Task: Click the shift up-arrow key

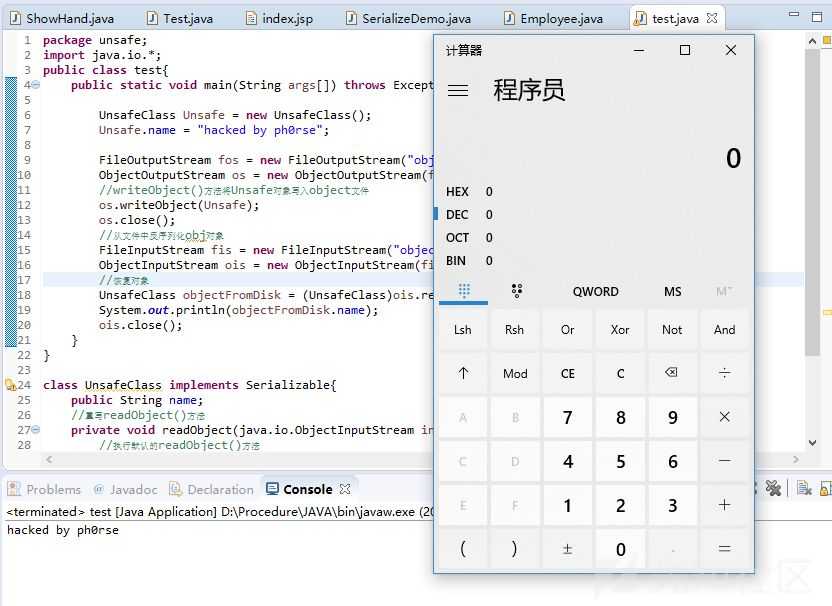Action: click(463, 373)
